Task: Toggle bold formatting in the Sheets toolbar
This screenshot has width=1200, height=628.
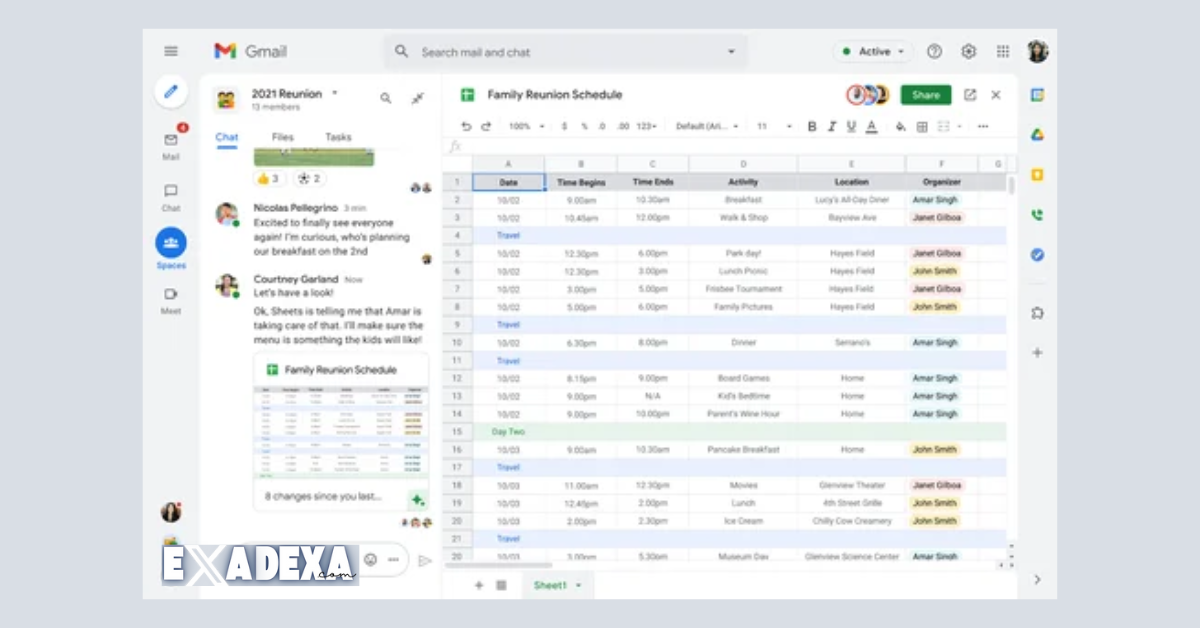Action: (811, 126)
